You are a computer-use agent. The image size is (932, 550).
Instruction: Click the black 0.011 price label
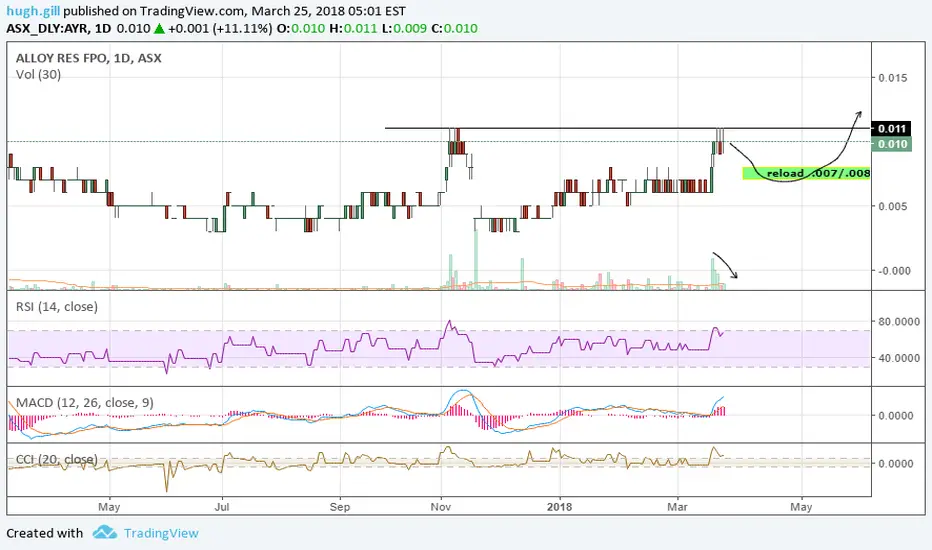pyautogui.click(x=891, y=128)
